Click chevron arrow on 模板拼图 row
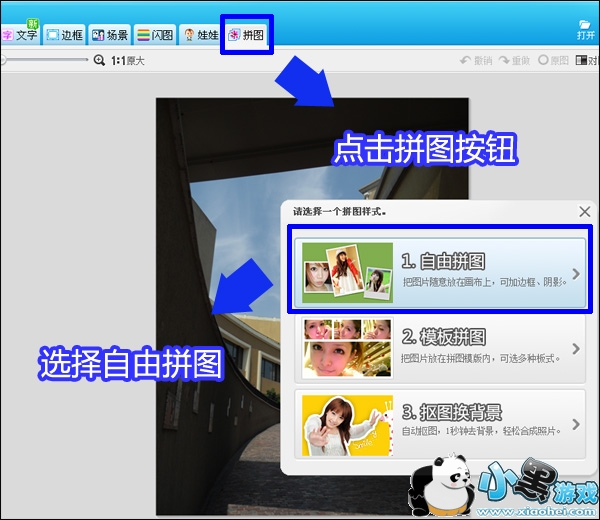Viewport: 600px width, 520px height. 576,349
